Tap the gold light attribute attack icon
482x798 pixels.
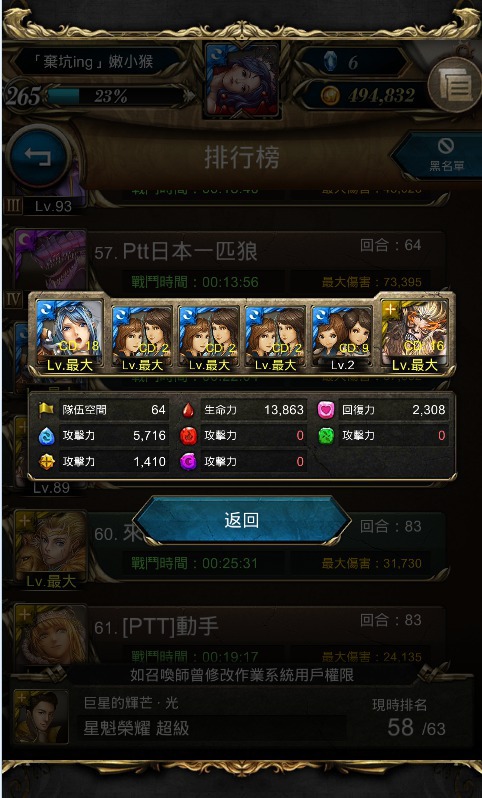[47, 462]
